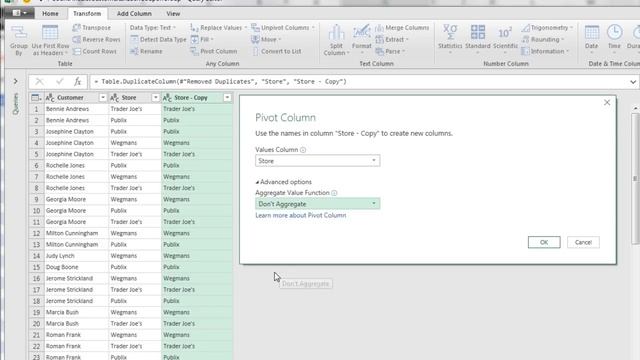Image resolution: width=640 pixels, height=360 pixels.
Task: Select row 1 Bennie Andrews cell
Action: (x=76, y=109)
